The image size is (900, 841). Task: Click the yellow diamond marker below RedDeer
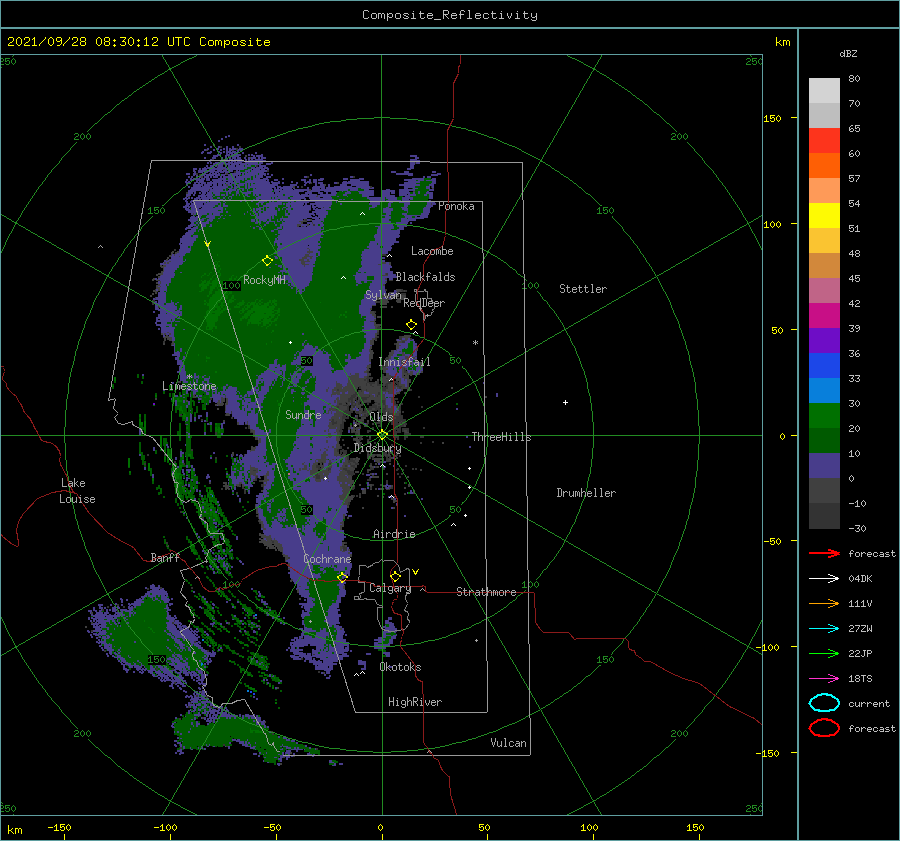point(411,325)
